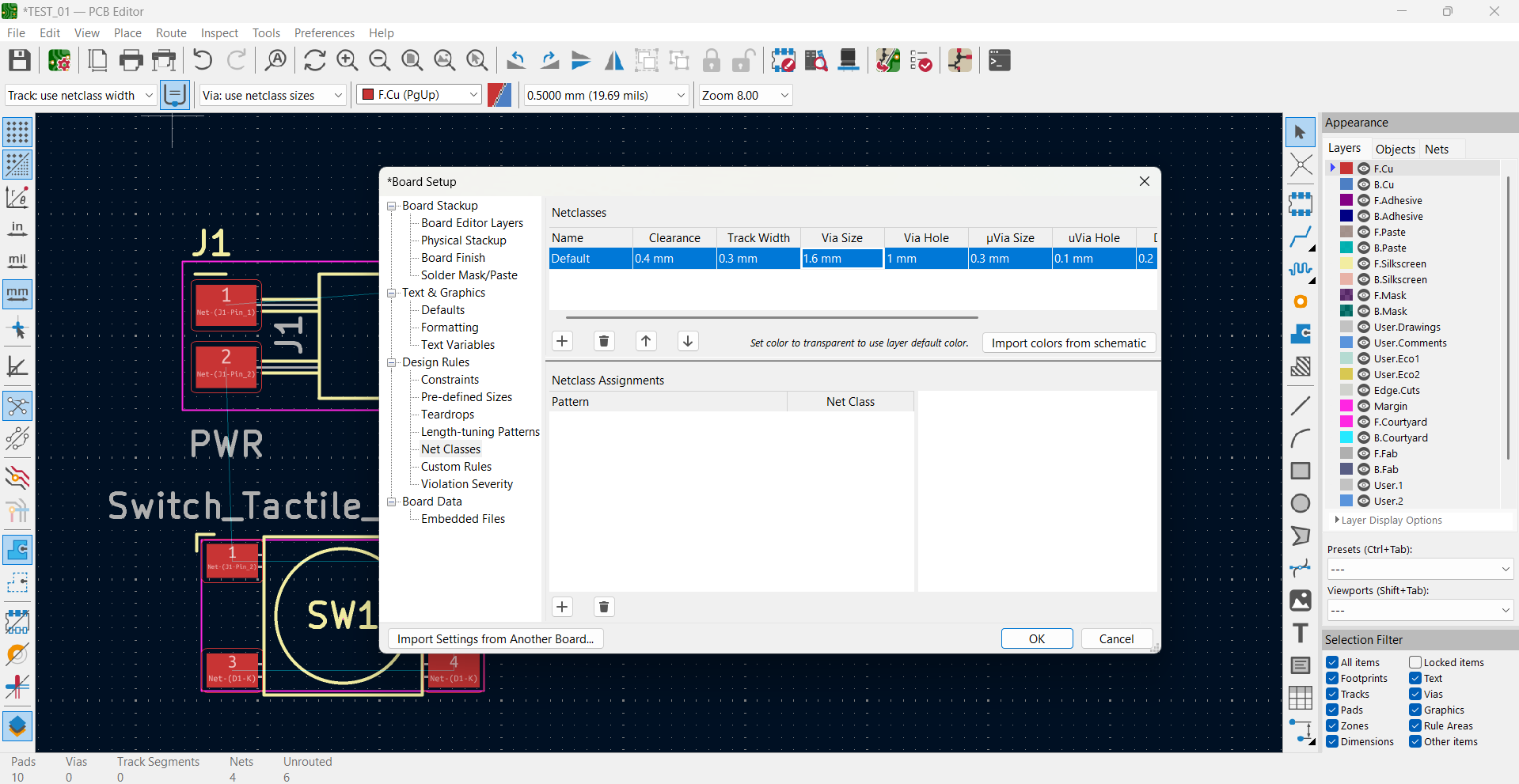Add a new netclass with the plus button
Image resolution: width=1519 pixels, height=784 pixels.
[x=562, y=341]
